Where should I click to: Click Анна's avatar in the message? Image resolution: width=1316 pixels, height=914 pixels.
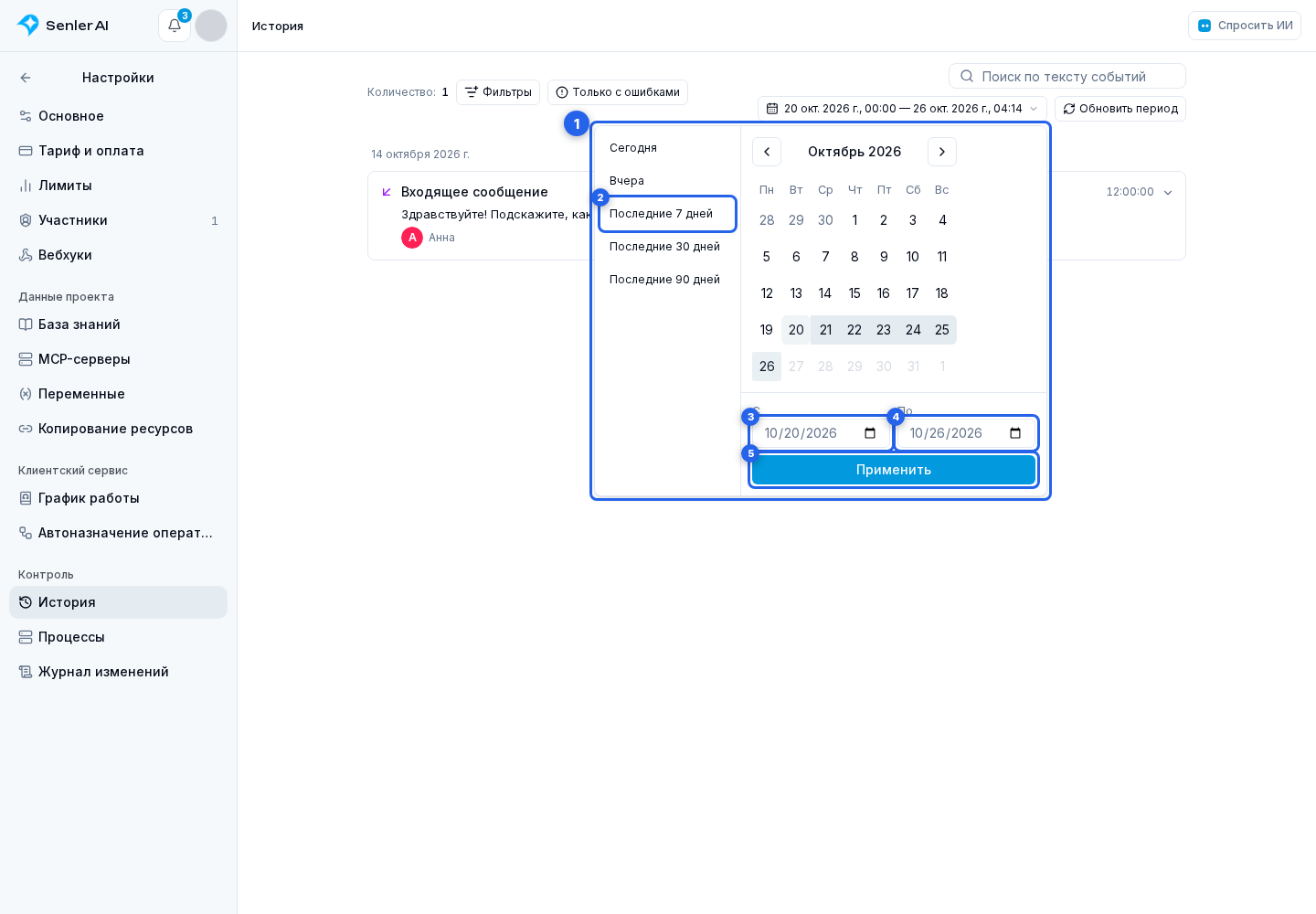412,238
